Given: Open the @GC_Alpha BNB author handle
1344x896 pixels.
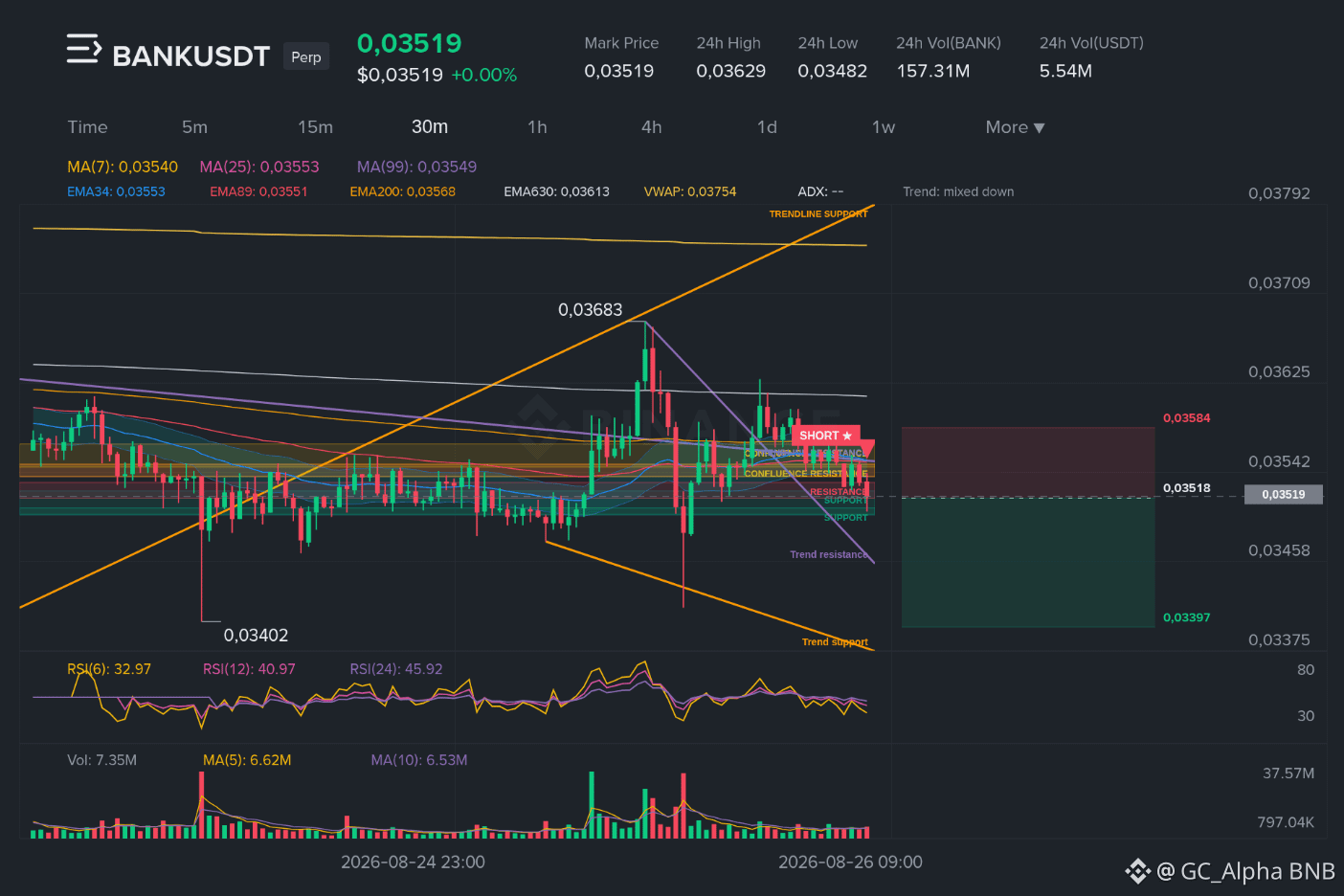Looking at the screenshot, I should pyautogui.click(x=1245, y=871).
